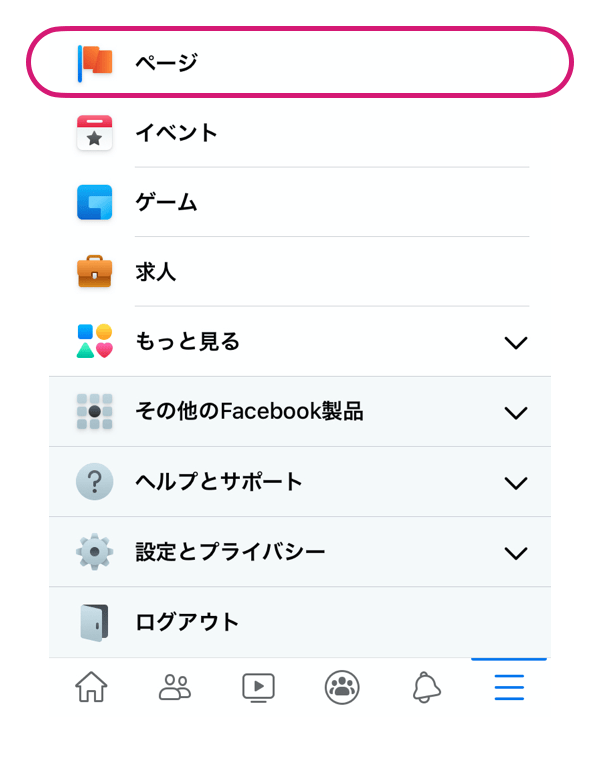Open the Watch video tab
This screenshot has width=604, height=758.
coord(258,687)
